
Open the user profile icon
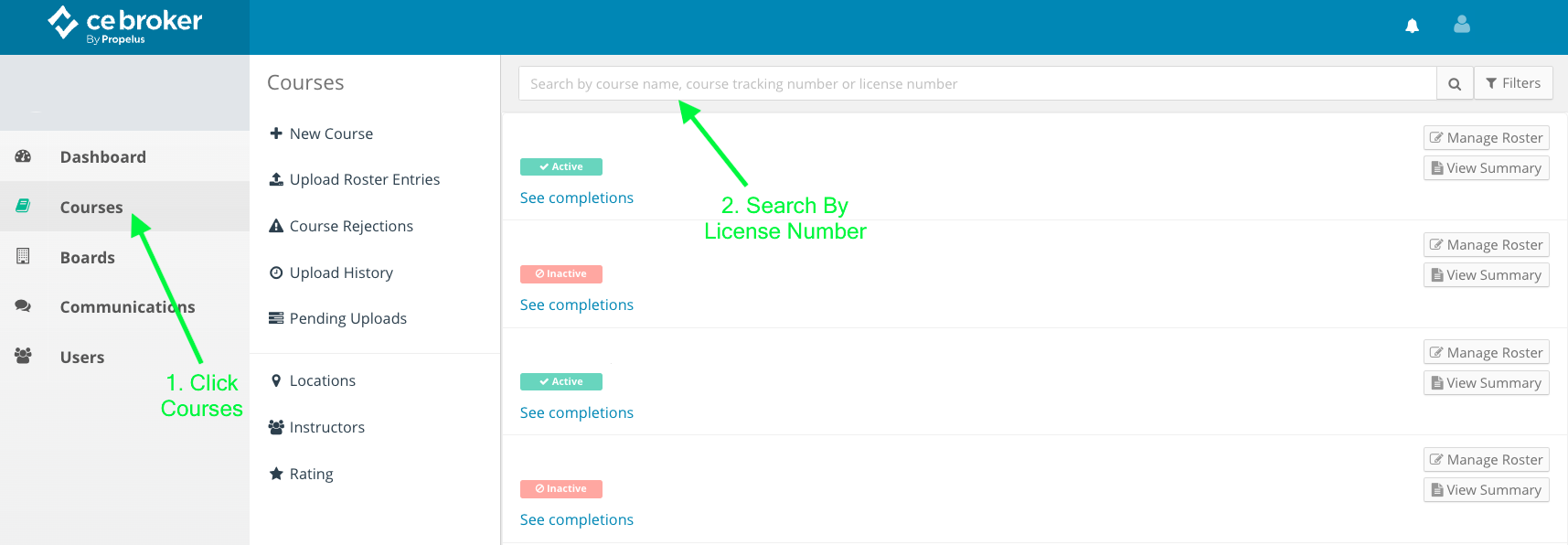click(x=1462, y=25)
